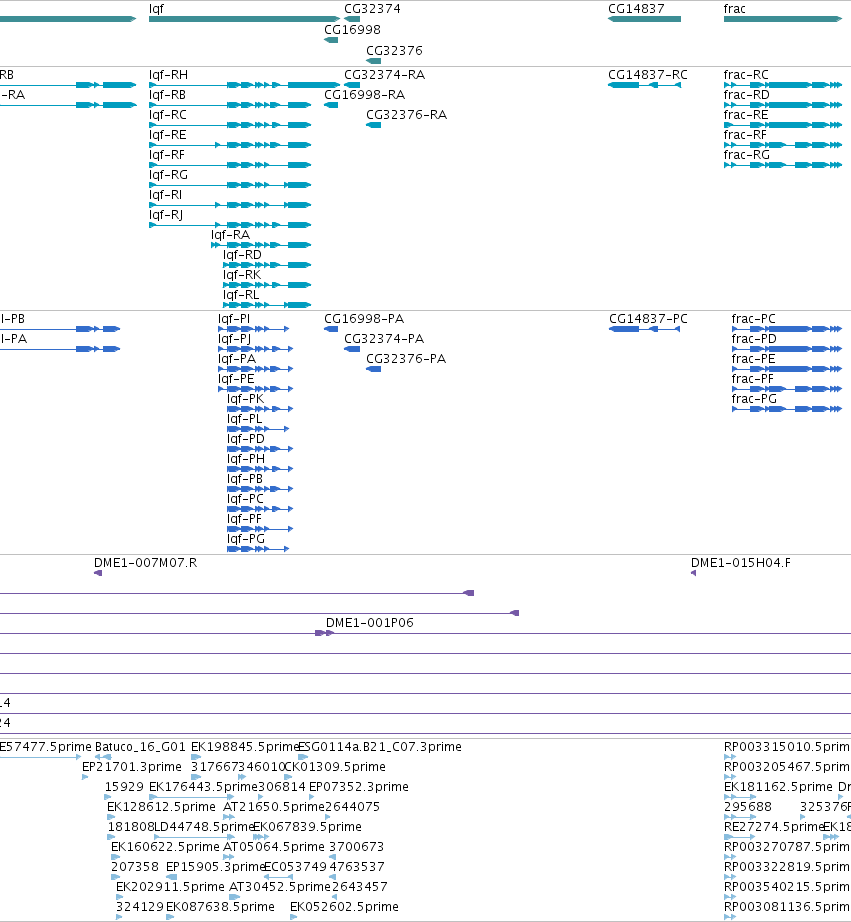The width and height of the screenshot is (851, 922).
Task: Click transcript lqf-RH
Action: (168, 75)
